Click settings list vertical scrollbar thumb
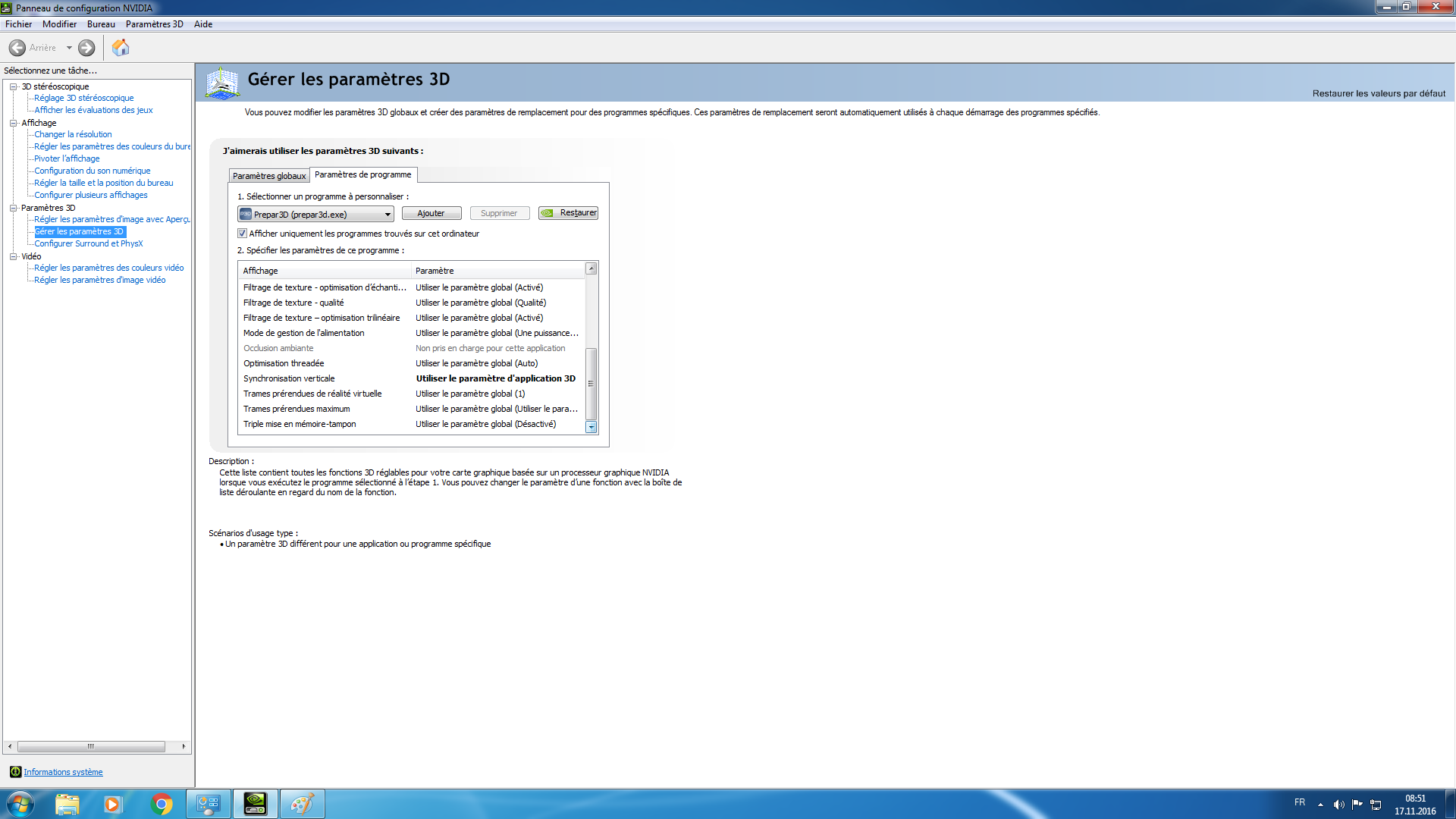 [591, 384]
